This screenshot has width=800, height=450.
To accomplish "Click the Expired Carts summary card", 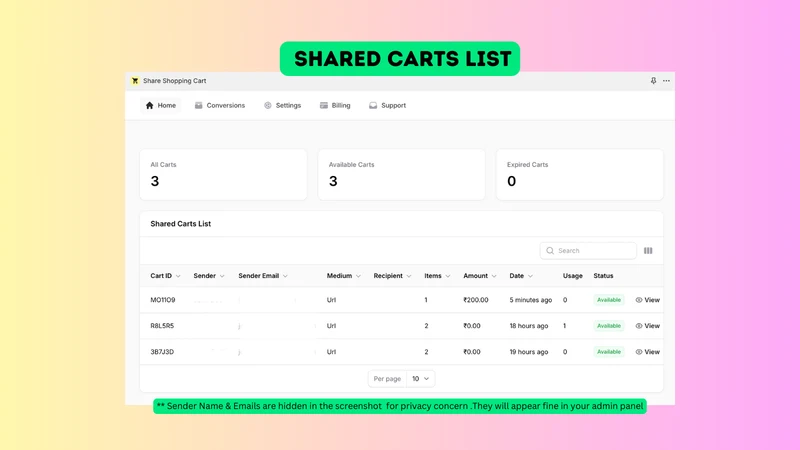I will (x=580, y=174).
